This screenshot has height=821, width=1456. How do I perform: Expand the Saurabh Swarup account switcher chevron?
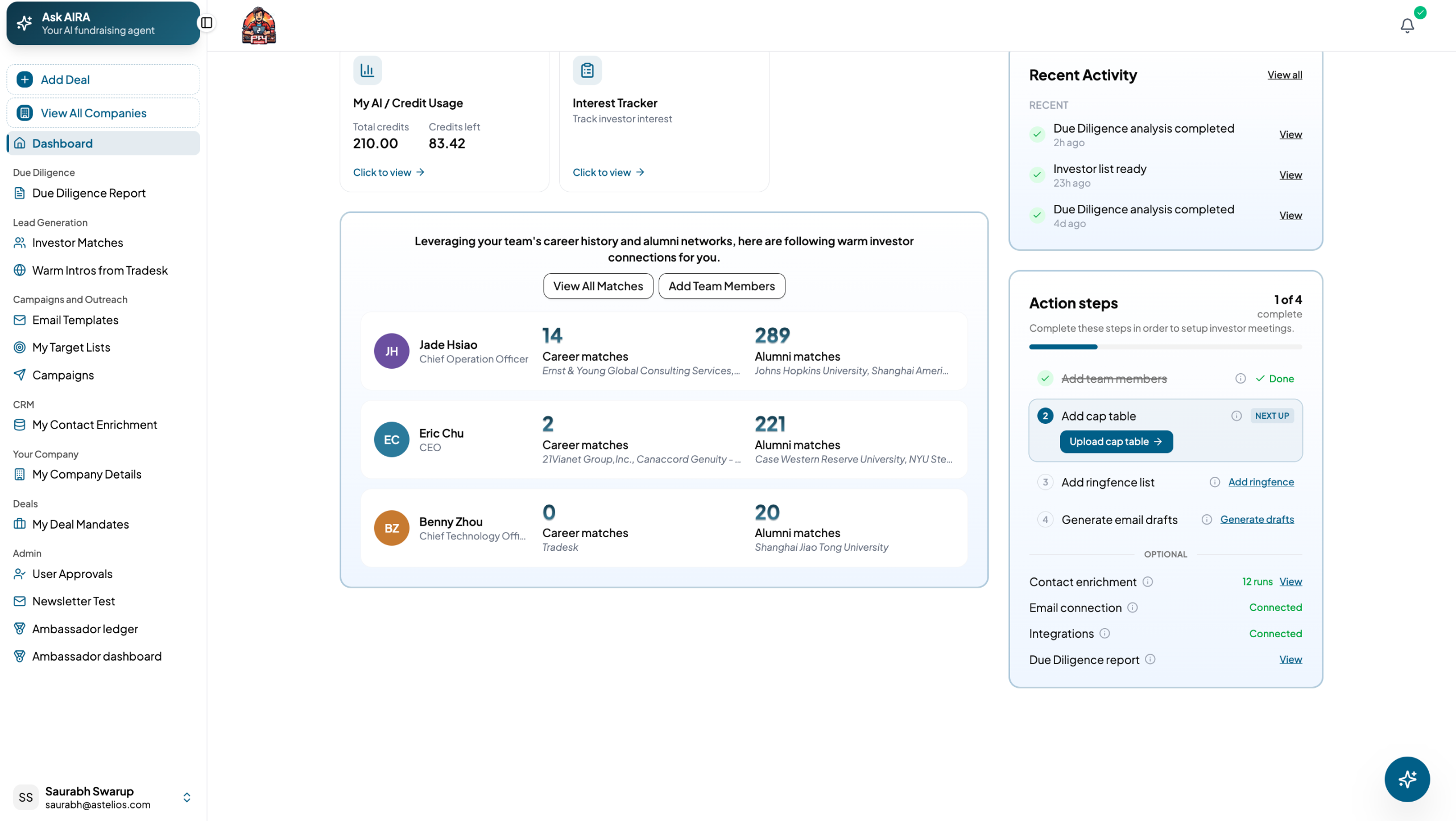coord(187,797)
